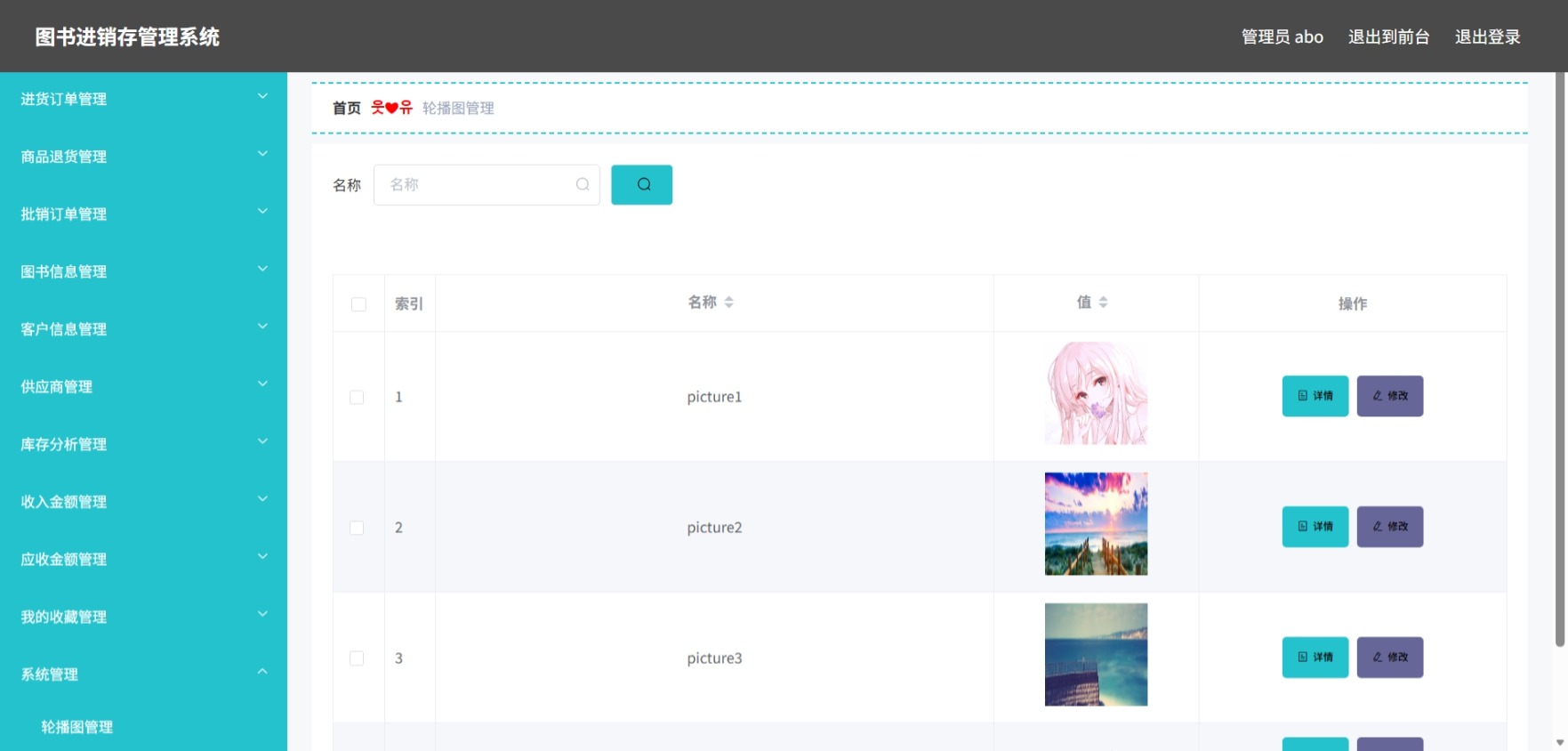The height and width of the screenshot is (751, 1568).
Task: Click the teal search magnifier button
Action: (641, 185)
